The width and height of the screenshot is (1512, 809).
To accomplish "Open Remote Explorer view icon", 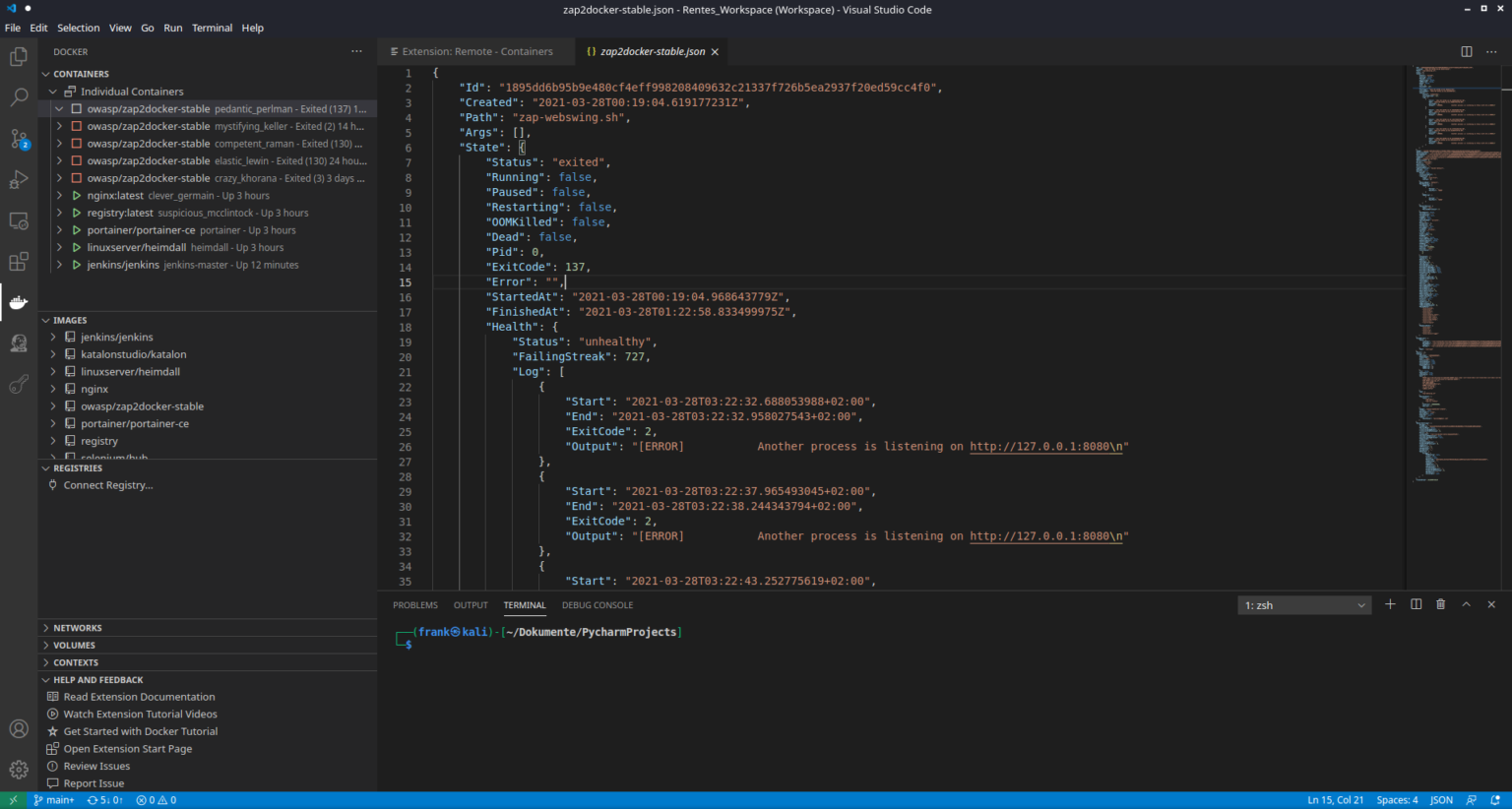I will [19, 220].
